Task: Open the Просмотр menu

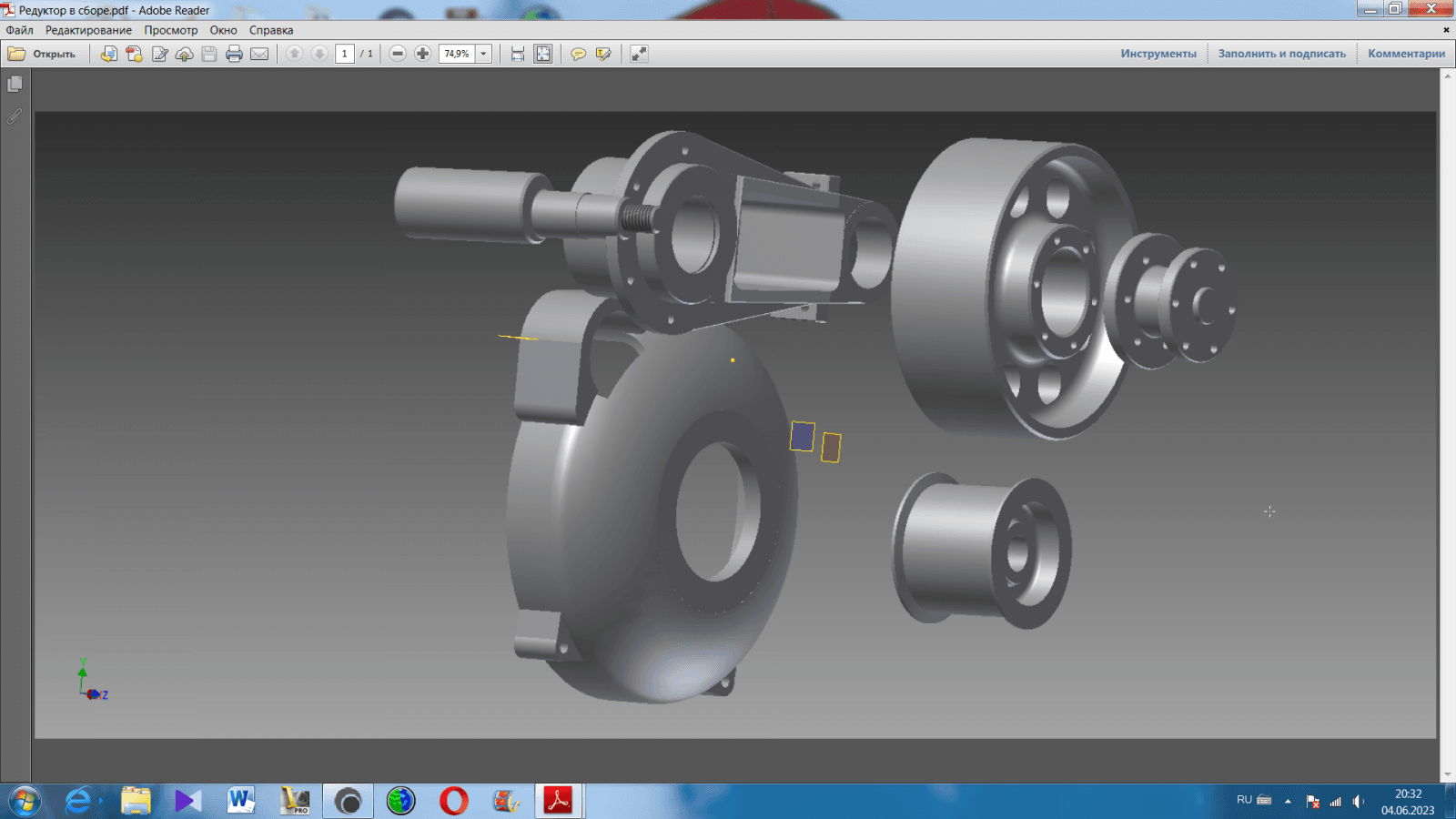Action: pyautogui.click(x=170, y=30)
